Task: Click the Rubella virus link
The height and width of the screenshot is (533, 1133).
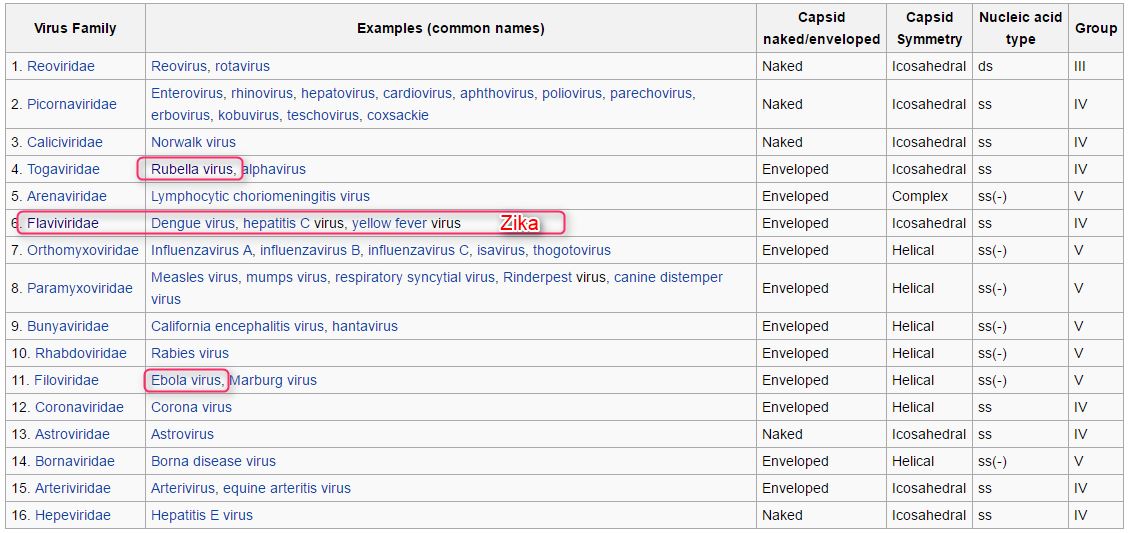Action: [x=191, y=169]
